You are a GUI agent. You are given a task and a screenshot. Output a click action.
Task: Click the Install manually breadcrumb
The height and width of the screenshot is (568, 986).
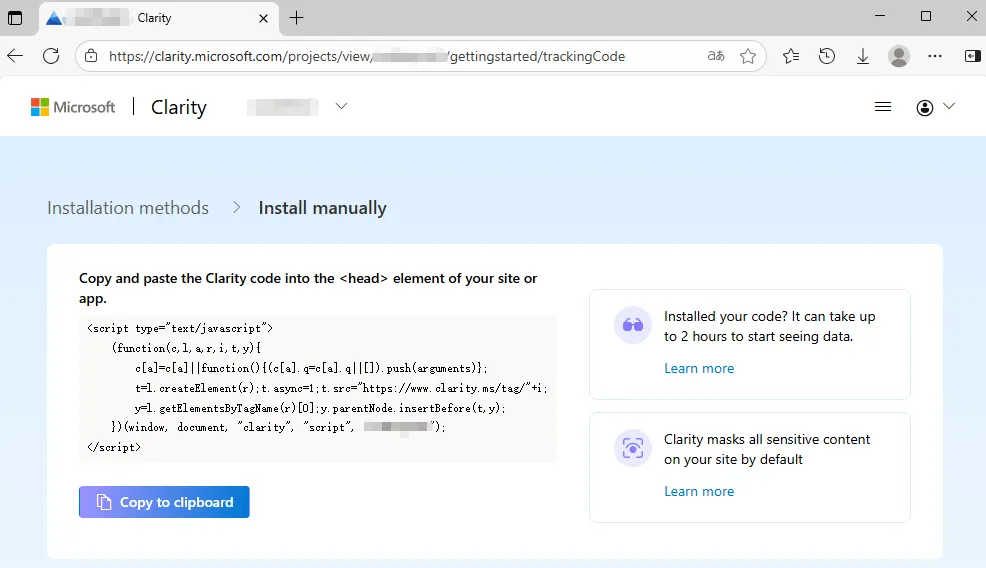pyautogui.click(x=323, y=208)
